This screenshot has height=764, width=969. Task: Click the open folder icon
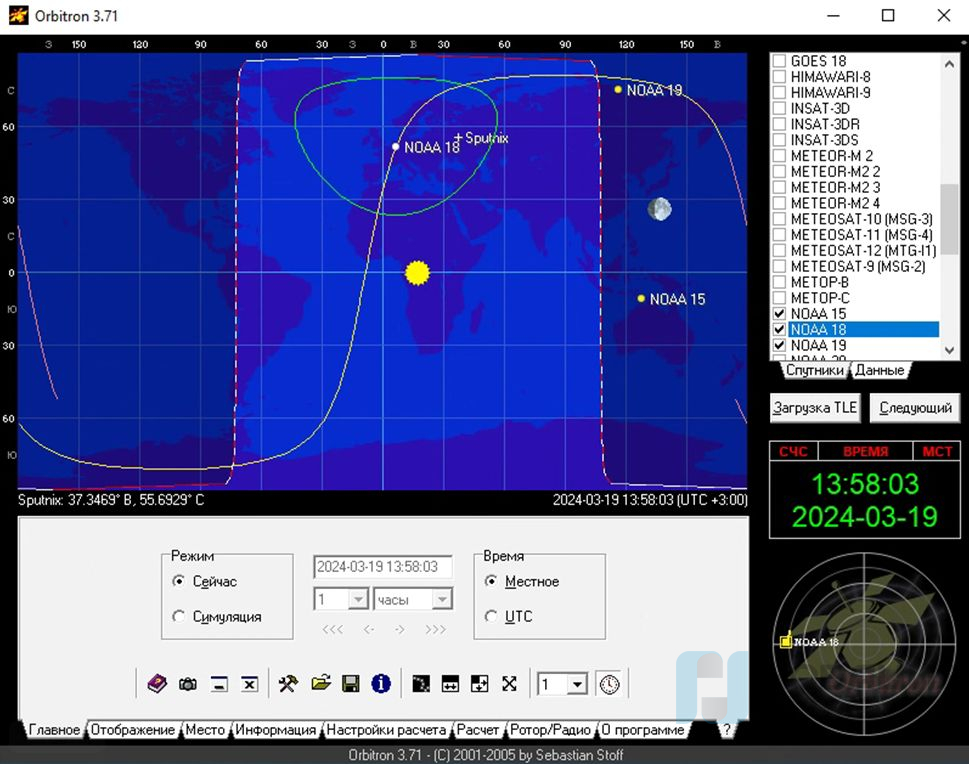click(320, 684)
